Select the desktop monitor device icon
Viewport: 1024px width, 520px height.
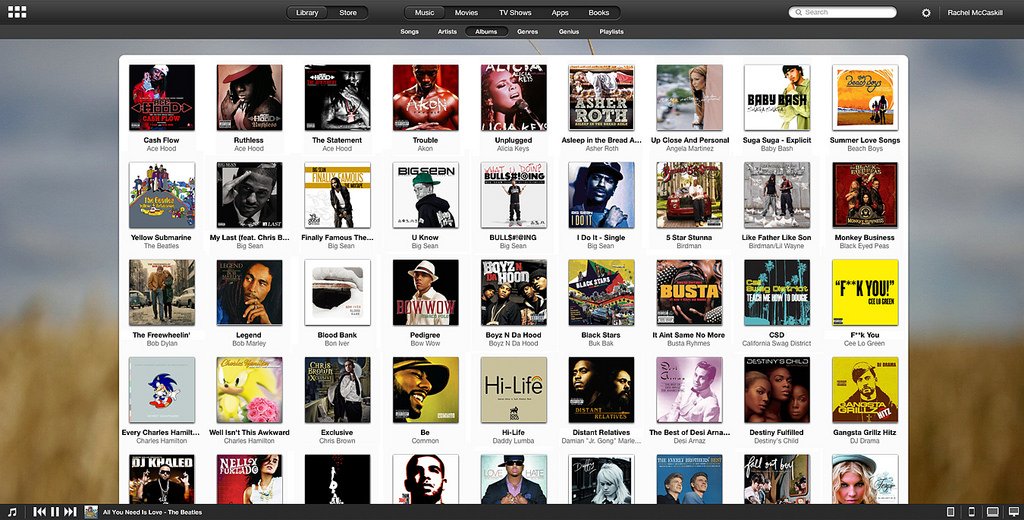1014,512
